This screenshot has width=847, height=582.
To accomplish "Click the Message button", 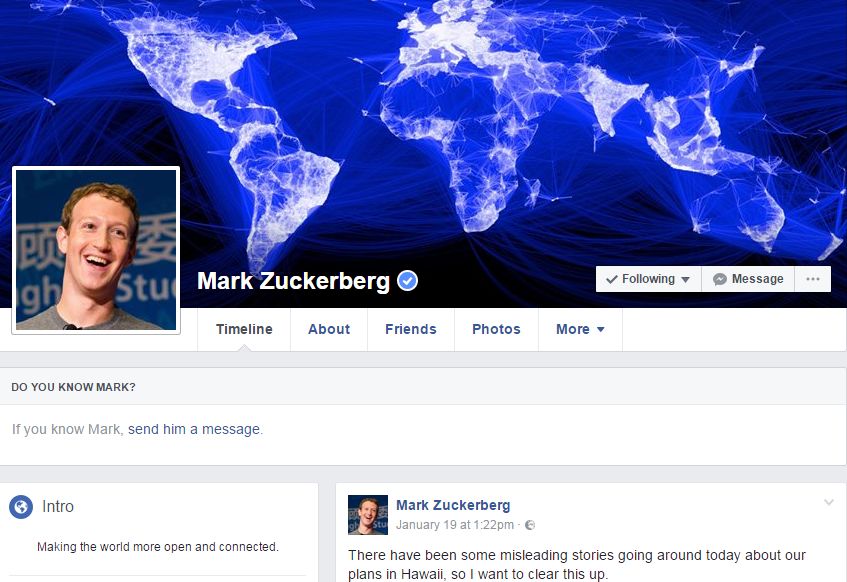I will coord(748,279).
